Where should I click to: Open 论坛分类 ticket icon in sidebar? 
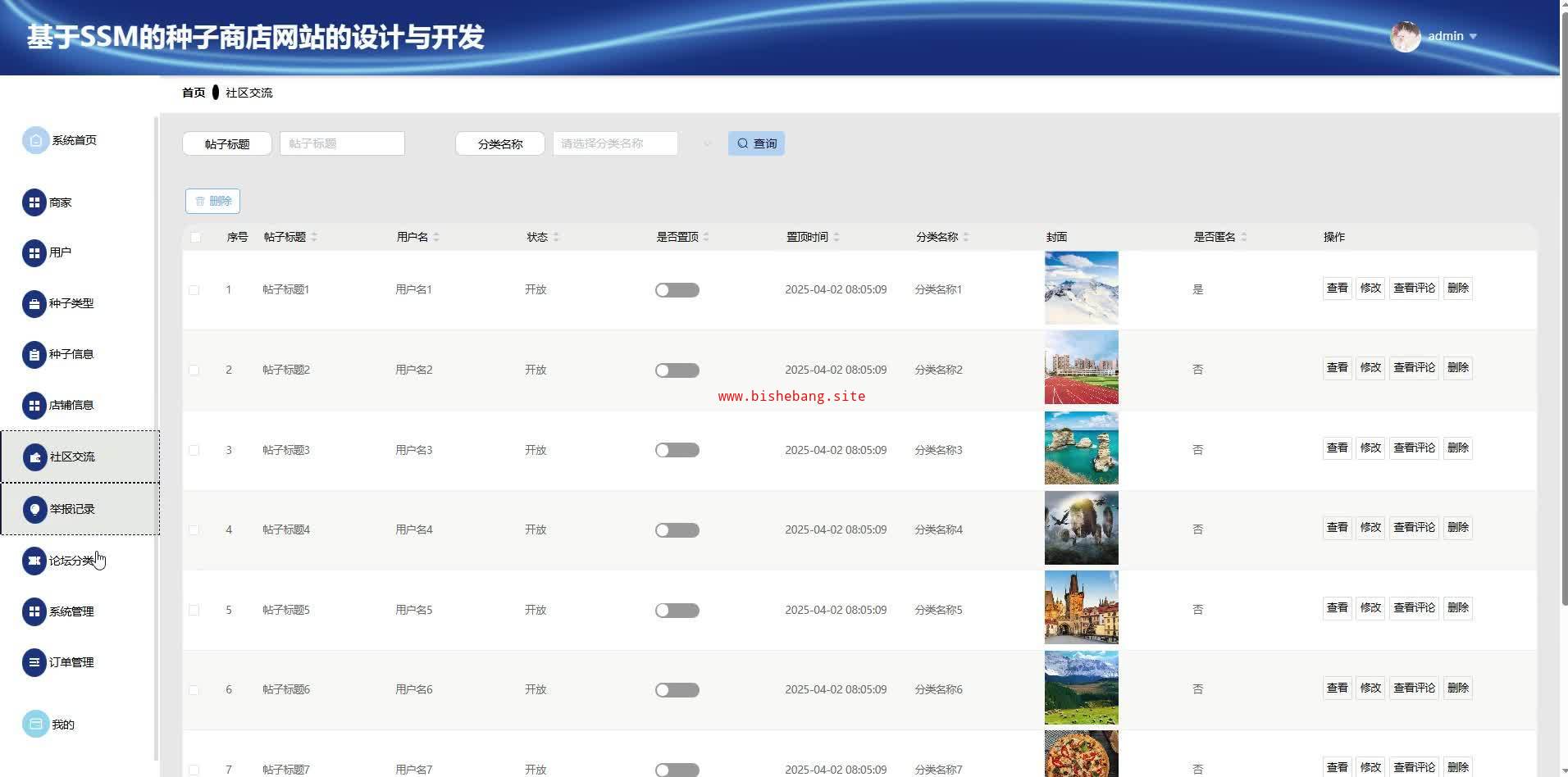[34, 561]
